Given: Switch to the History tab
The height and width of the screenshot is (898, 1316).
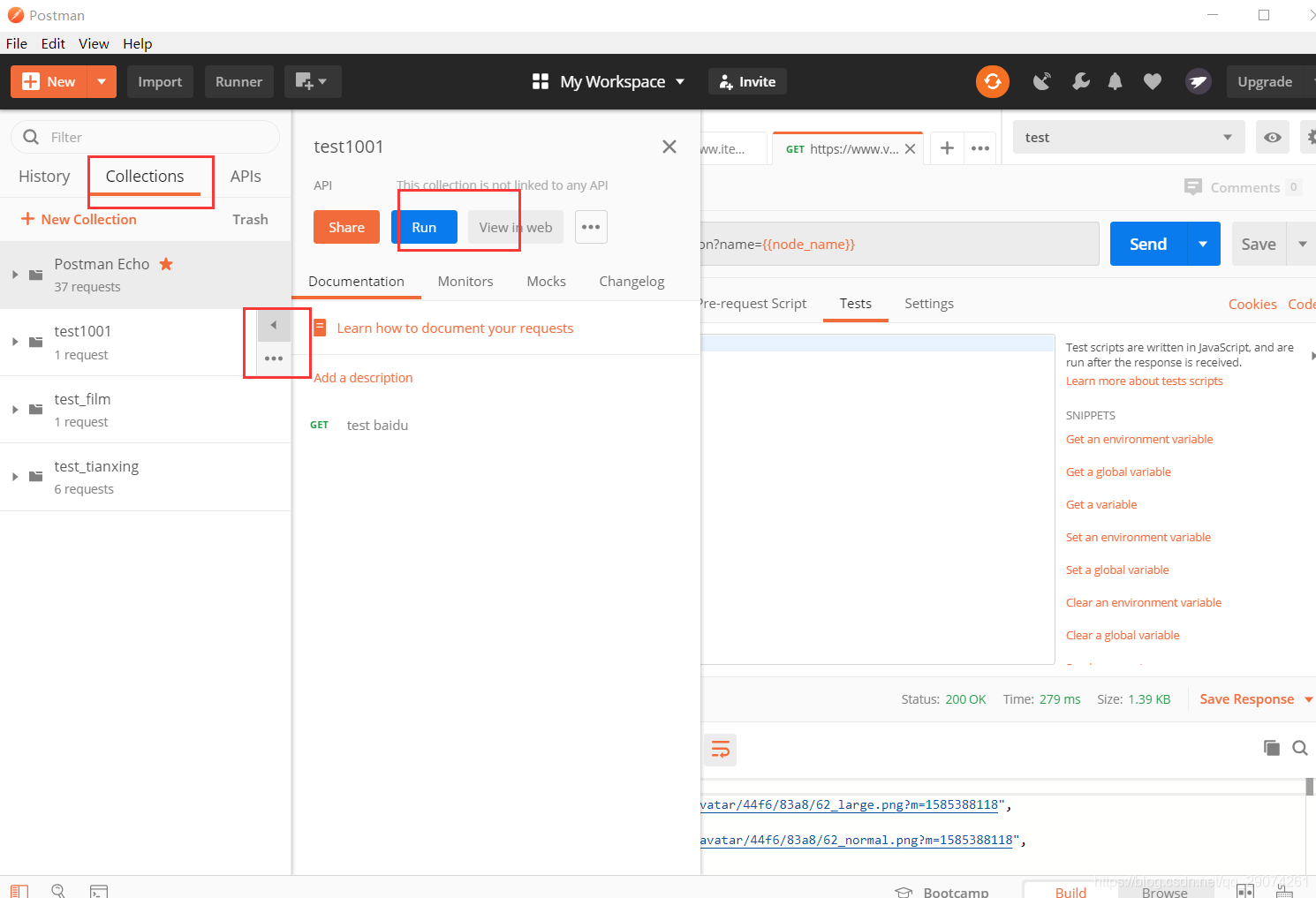Looking at the screenshot, I should pyautogui.click(x=44, y=176).
